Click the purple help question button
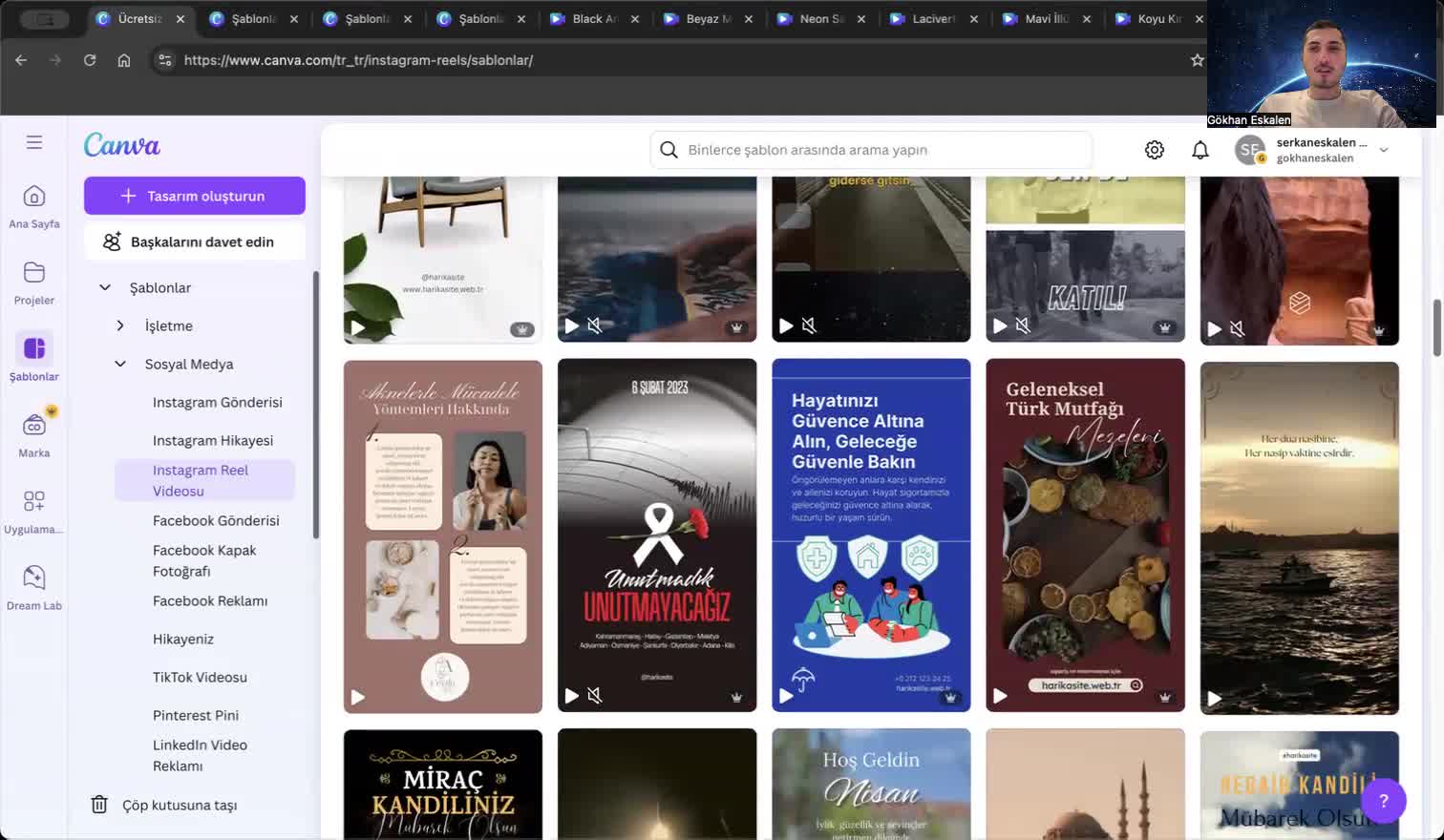The image size is (1444, 840). (x=1384, y=801)
